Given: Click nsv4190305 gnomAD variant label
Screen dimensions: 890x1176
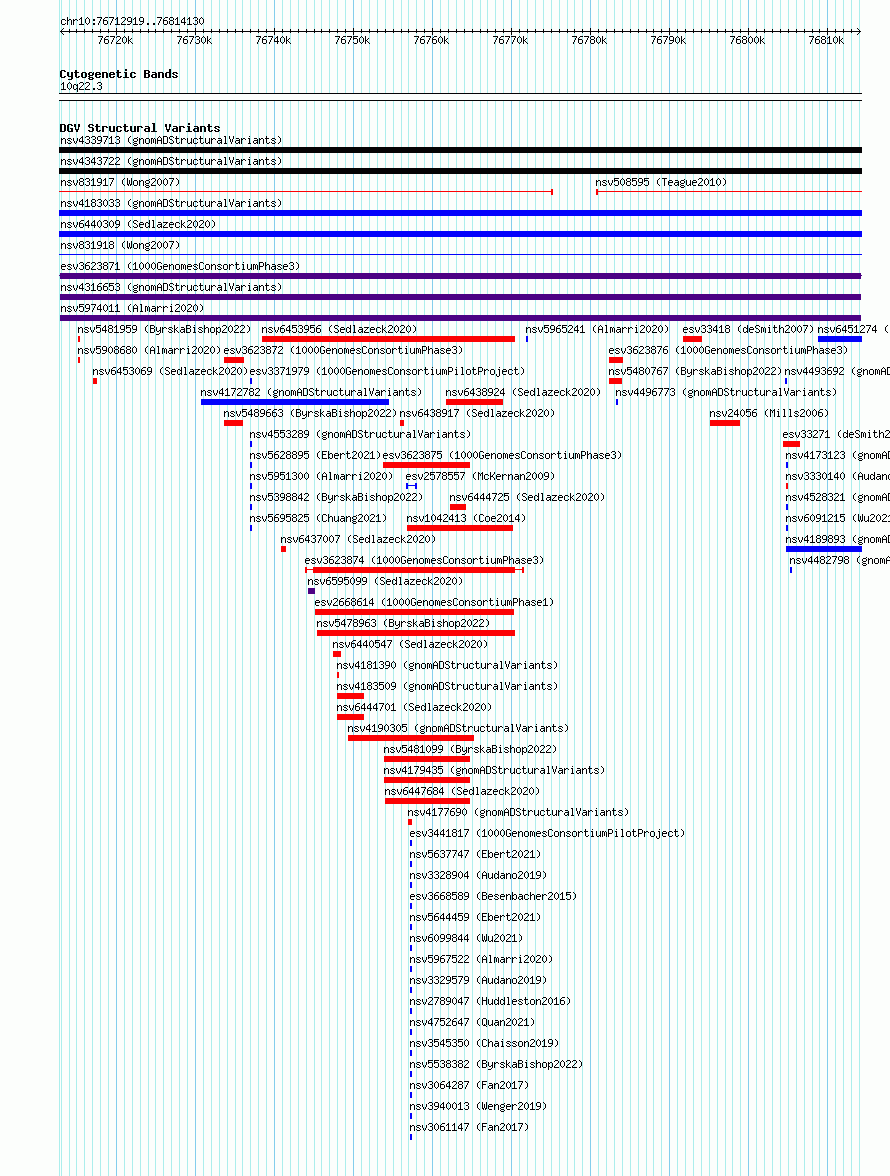Looking at the screenshot, I should click(x=458, y=728).
